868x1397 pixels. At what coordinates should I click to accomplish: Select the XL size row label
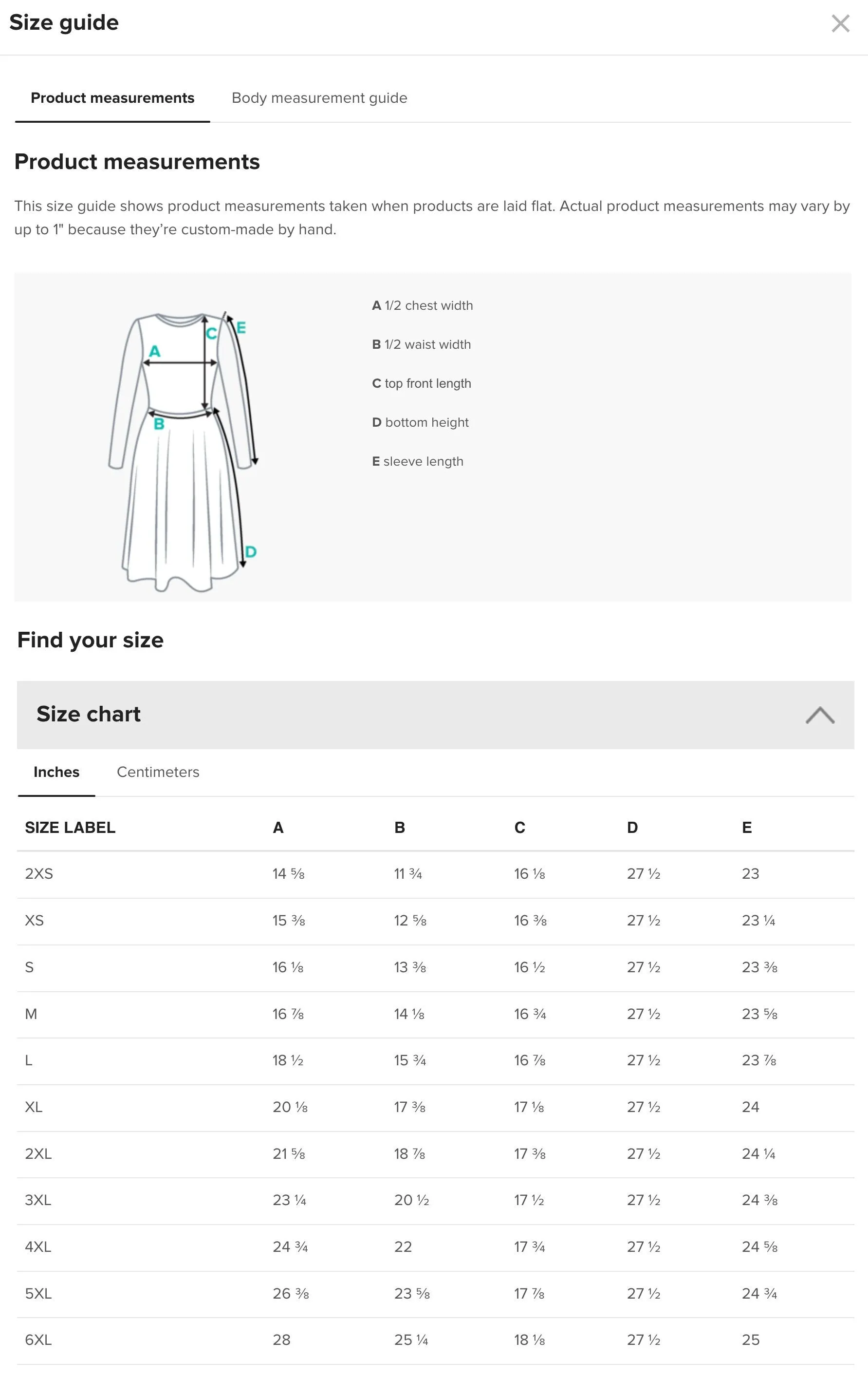pyautogui.click(x=34, y=1107)
